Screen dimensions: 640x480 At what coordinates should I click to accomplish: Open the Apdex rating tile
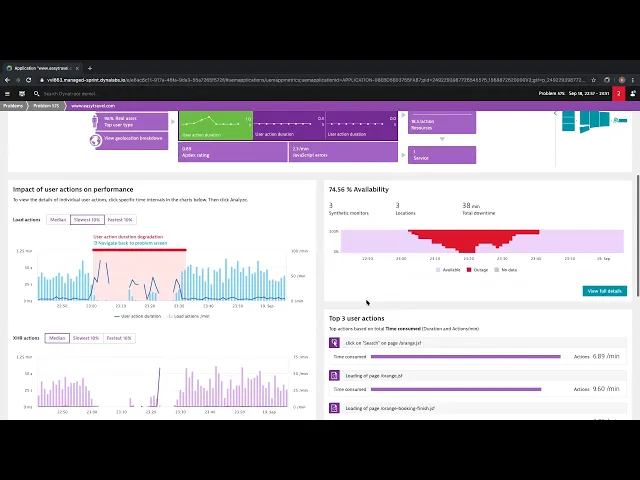(x=233, y=152)
